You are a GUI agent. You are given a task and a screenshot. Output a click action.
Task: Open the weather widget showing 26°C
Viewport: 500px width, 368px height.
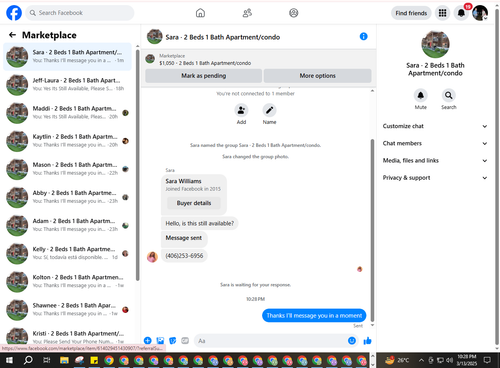[397, 360]
